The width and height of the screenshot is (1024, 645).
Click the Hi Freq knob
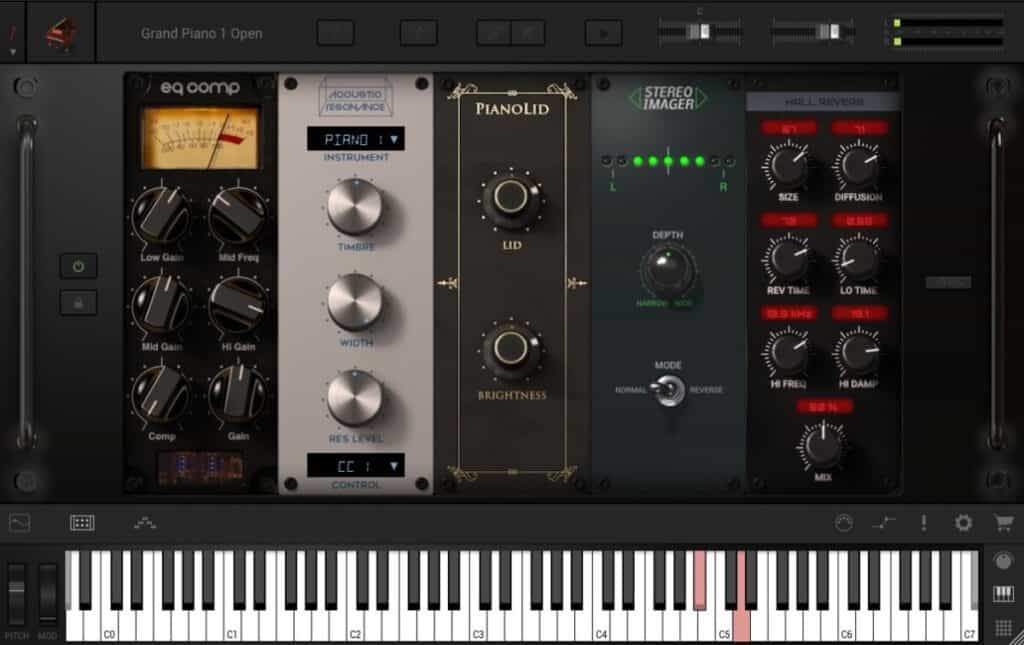click(x=788, y=352)
